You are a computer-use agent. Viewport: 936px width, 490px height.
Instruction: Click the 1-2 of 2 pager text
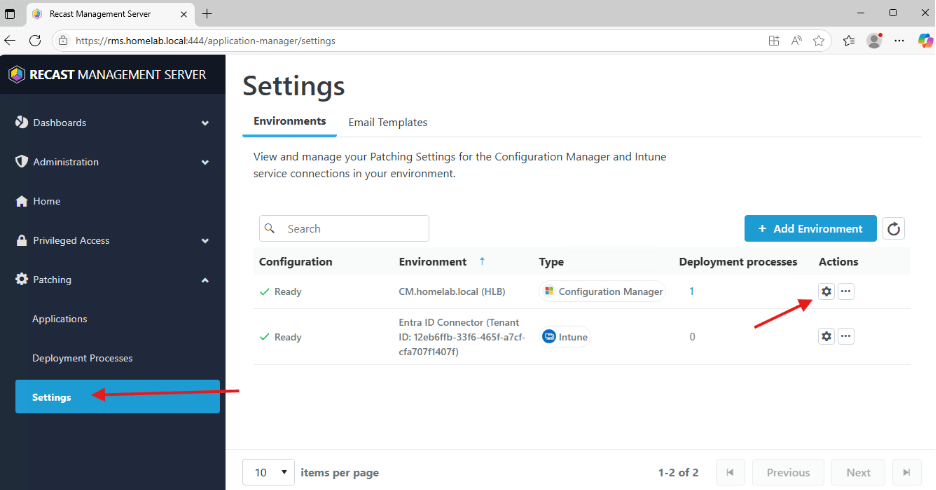[678, 473]
